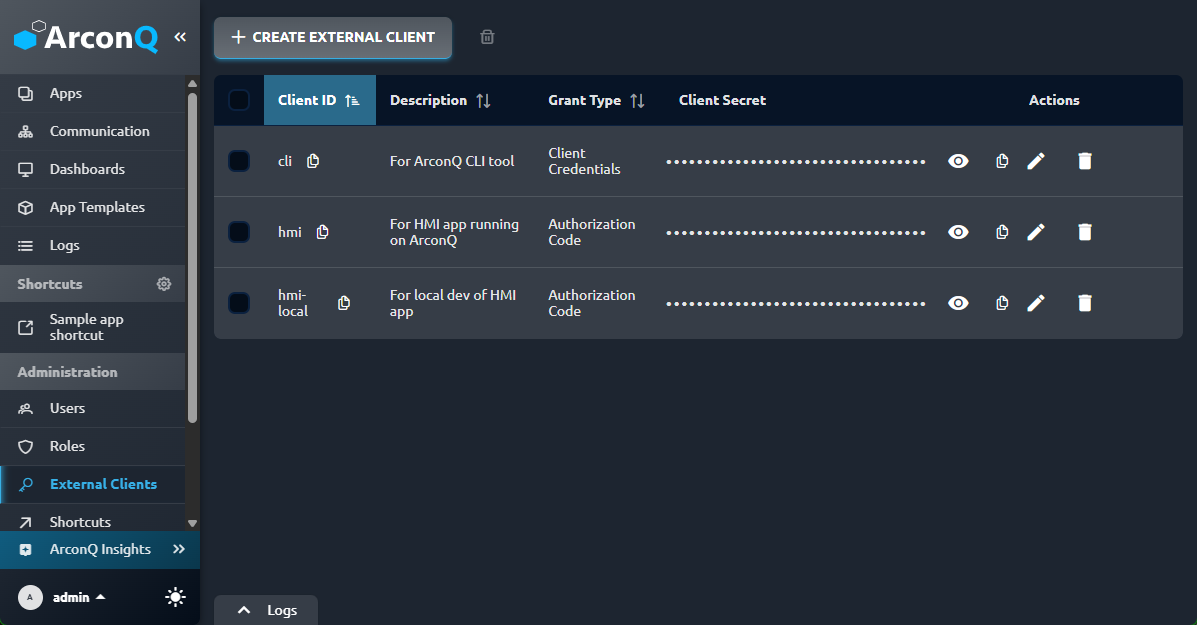Launch the Sample app shortcut

pyautogui.click(x=92, y=327)
